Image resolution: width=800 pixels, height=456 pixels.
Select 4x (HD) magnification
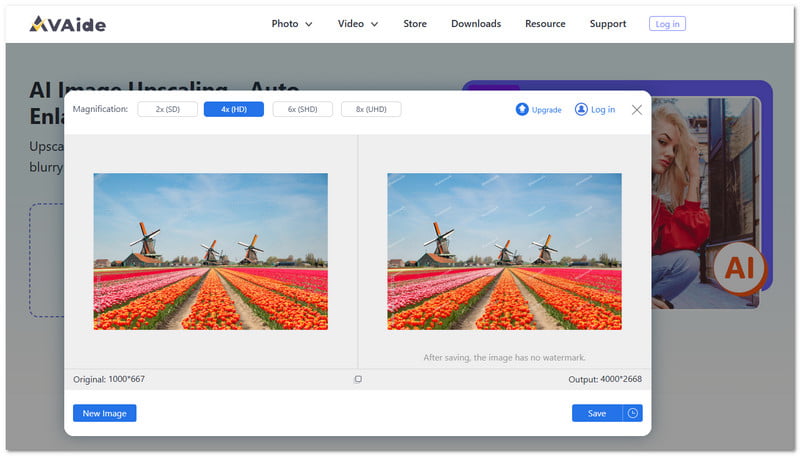[x=234, y=109]
